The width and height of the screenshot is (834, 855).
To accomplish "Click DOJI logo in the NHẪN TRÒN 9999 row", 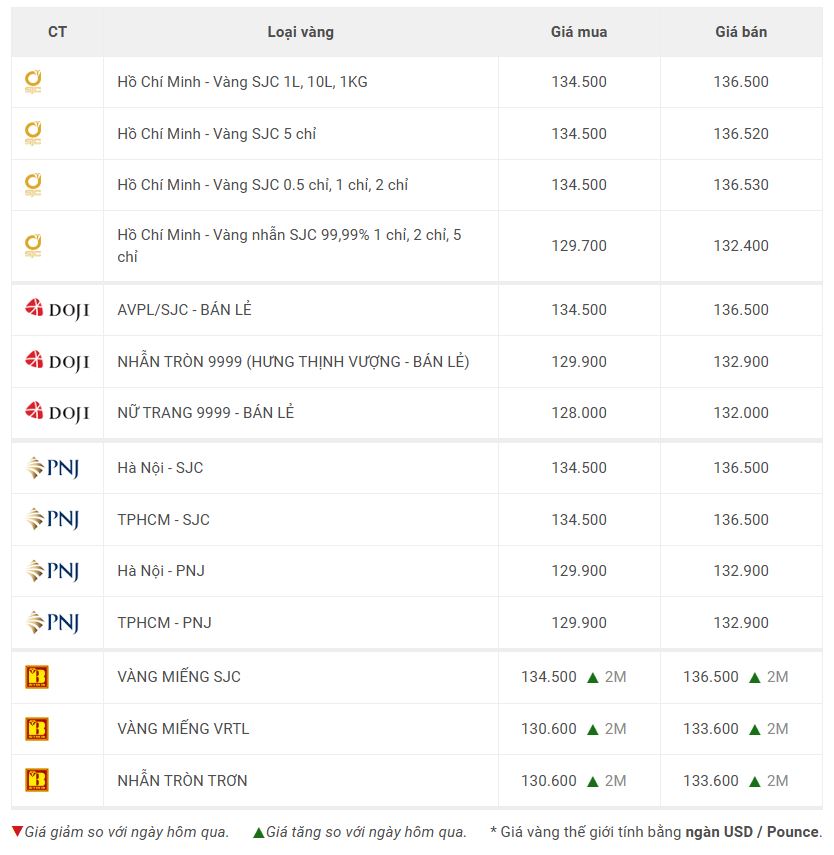I will coord(57,361).
